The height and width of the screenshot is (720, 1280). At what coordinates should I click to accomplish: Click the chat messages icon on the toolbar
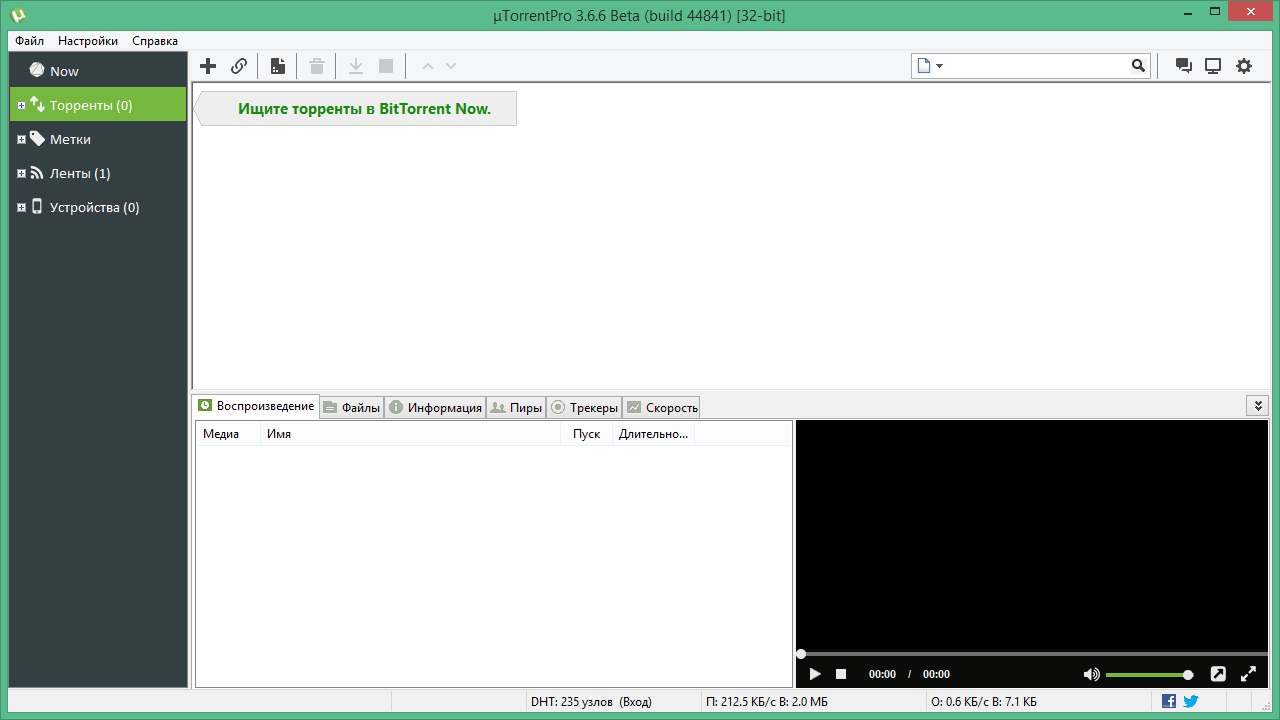(1183, 65)
